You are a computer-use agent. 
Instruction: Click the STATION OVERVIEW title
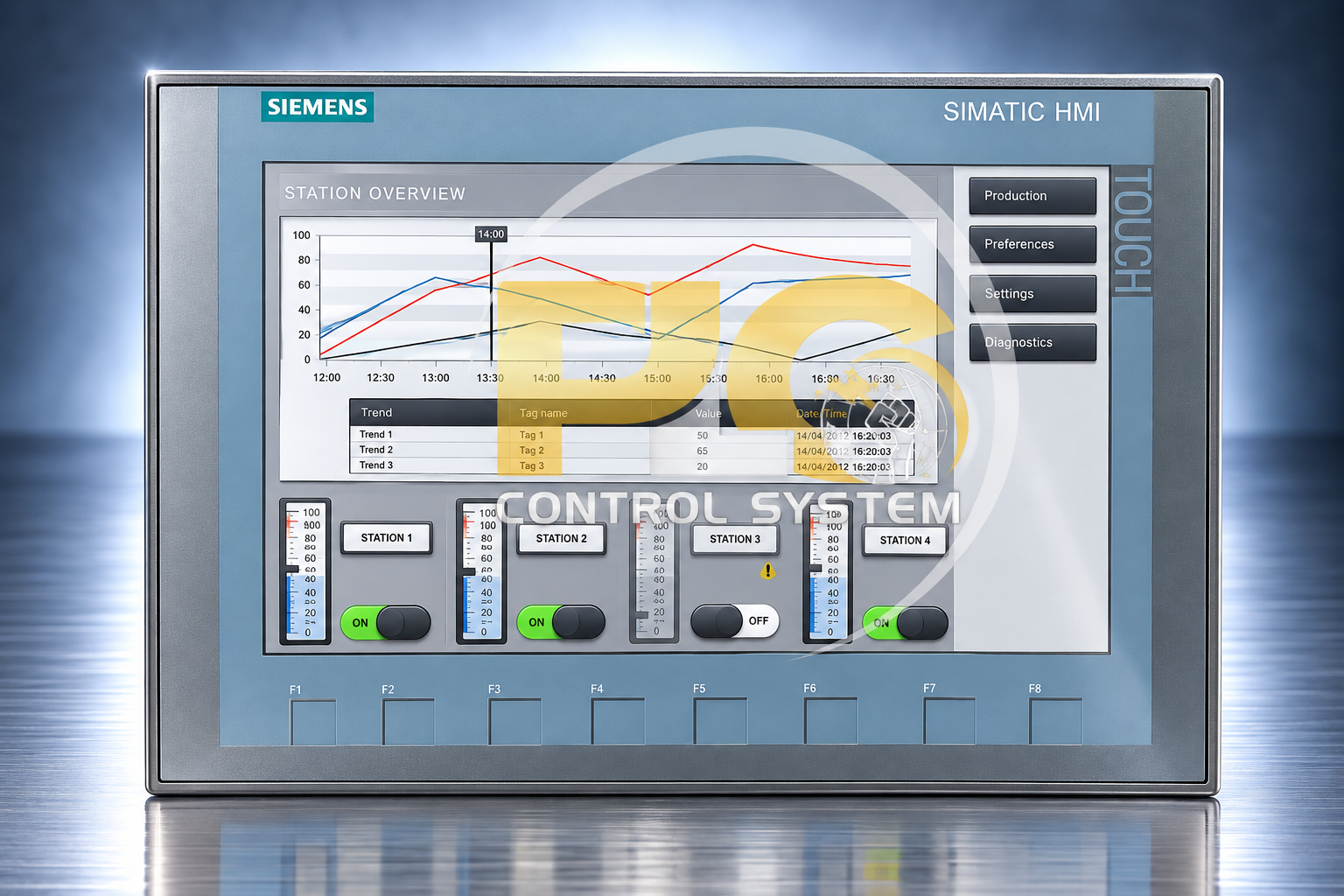(374, 193)
